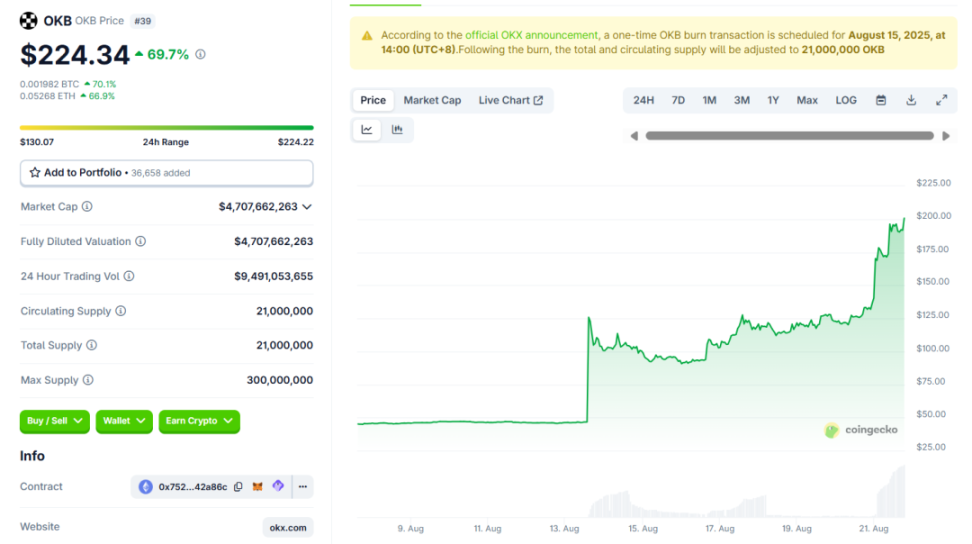Open the Wallet dropdown
This screenshot has height=544, width=972.
click(x=124, y=421)
